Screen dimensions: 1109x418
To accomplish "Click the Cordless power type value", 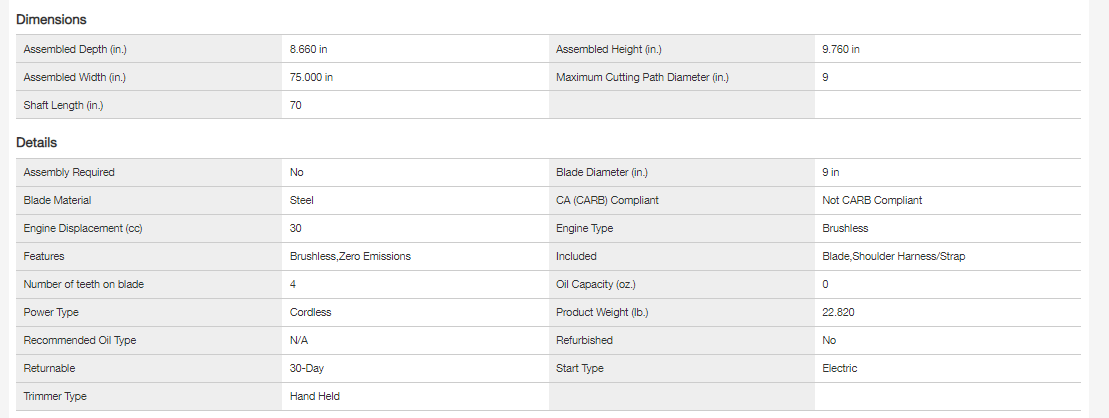I will (x=310, y=312).
